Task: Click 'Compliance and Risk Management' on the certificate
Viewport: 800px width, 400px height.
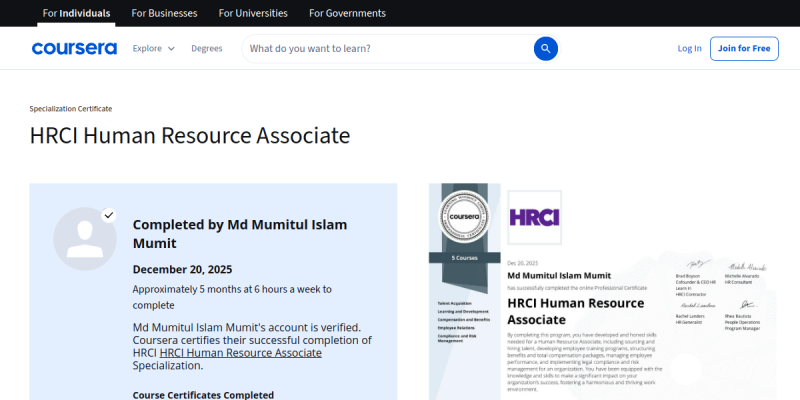Action: click(457, 338)
